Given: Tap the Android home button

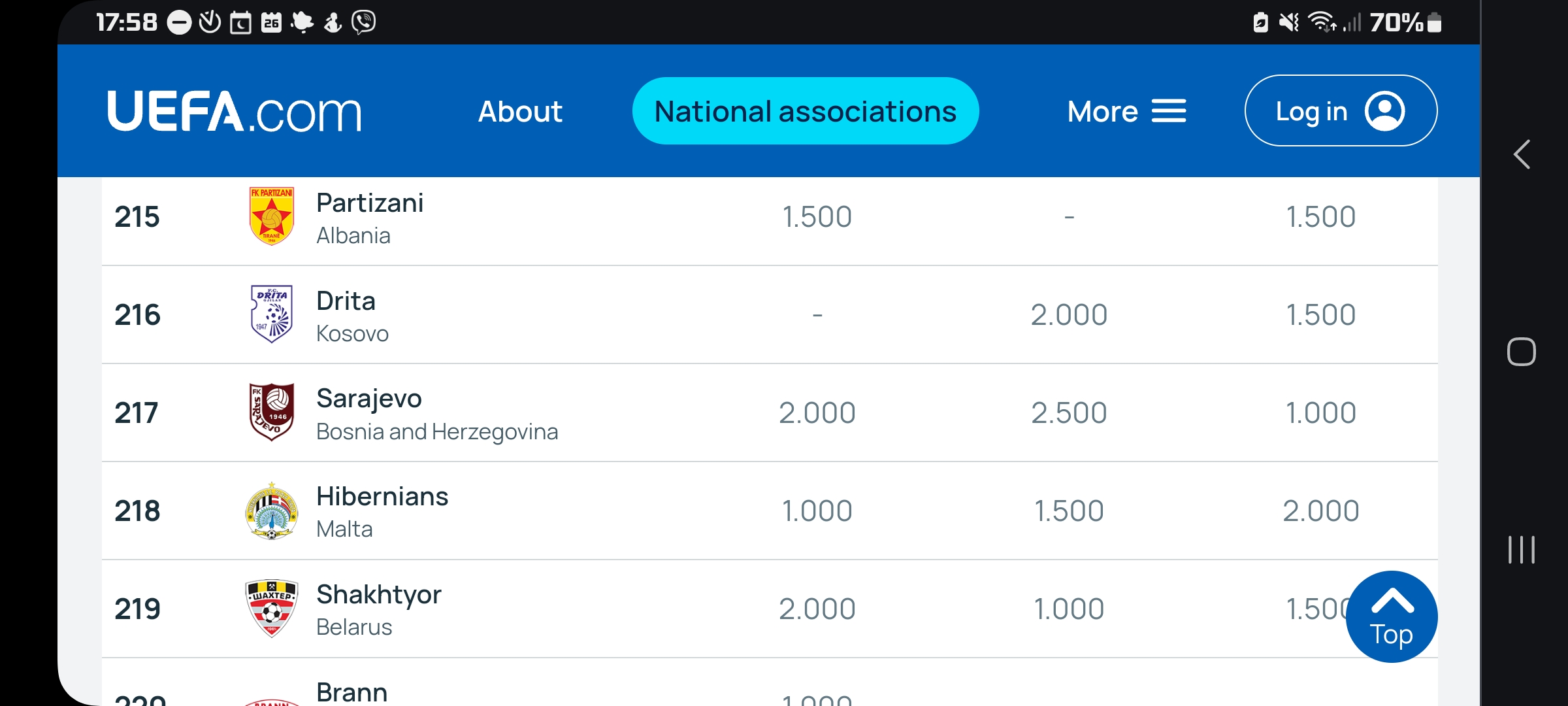Looking at the screenshot, I should [1522, 352].
